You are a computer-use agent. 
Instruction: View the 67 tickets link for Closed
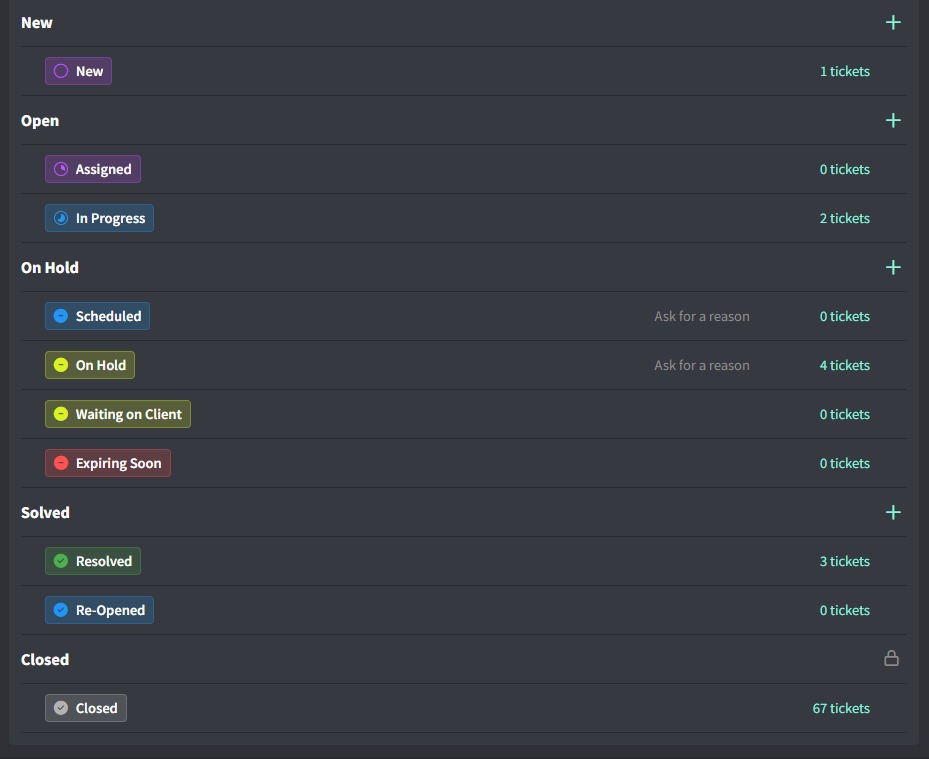[x=841, y=708]
